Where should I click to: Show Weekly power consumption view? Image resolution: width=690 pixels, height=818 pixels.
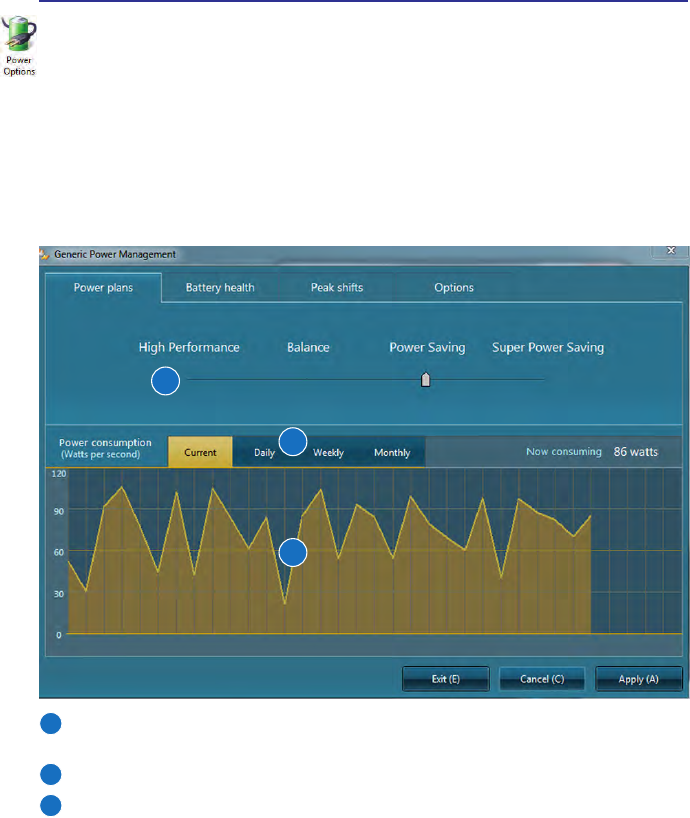pyautogui.click(x=328, y=453)
